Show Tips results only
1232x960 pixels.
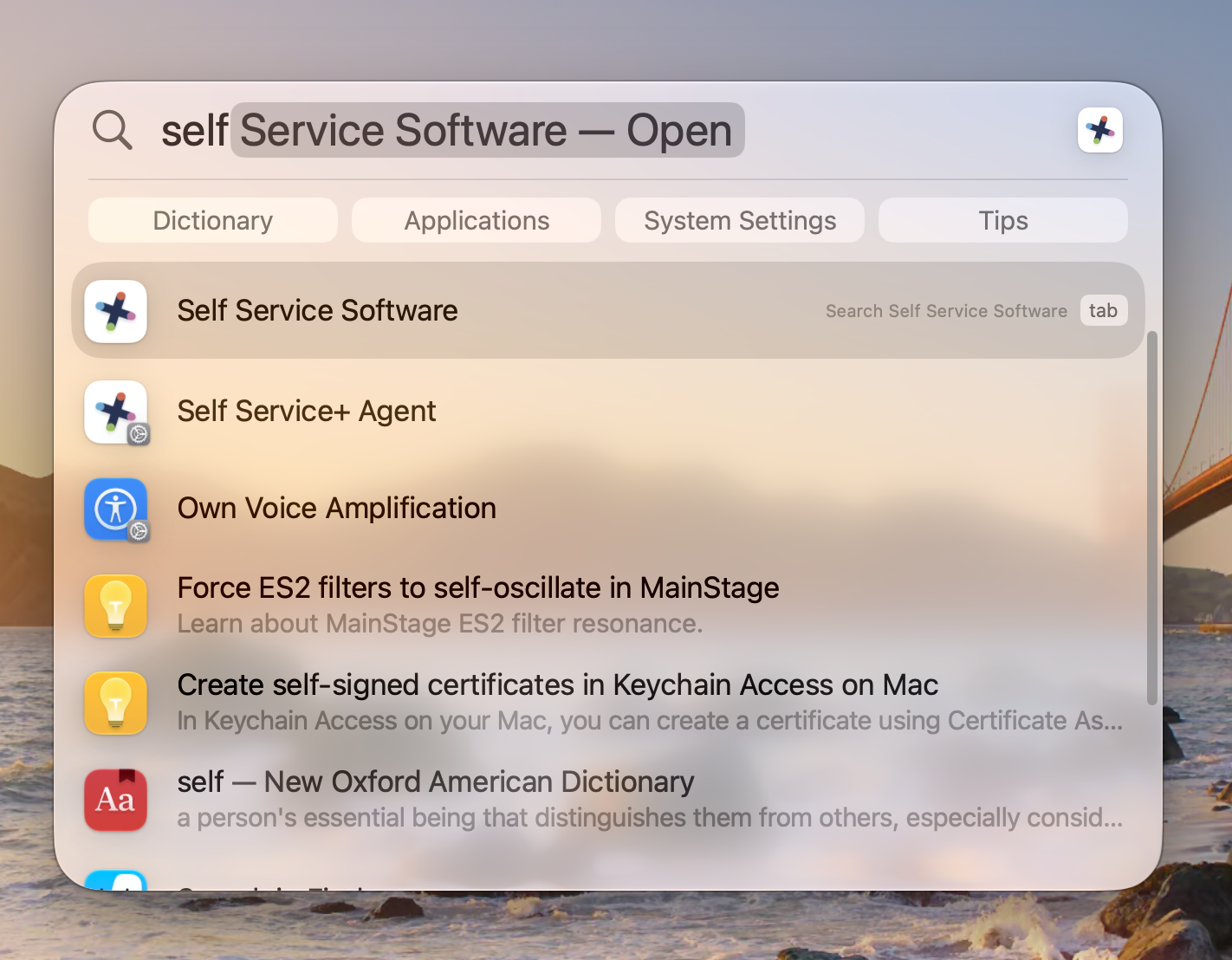[x=1003, y=220]
